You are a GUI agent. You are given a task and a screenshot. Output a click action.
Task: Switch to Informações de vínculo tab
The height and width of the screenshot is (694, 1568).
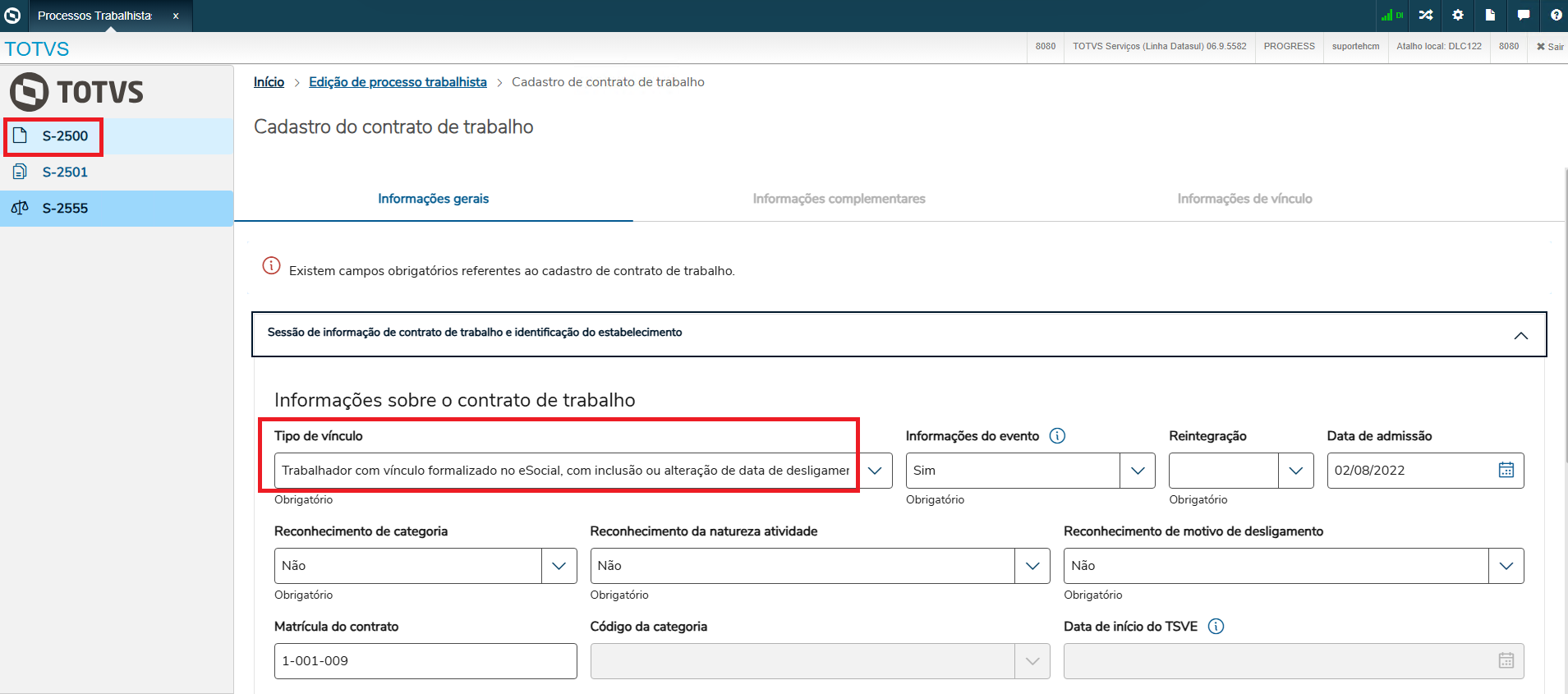click(1244, 199)
